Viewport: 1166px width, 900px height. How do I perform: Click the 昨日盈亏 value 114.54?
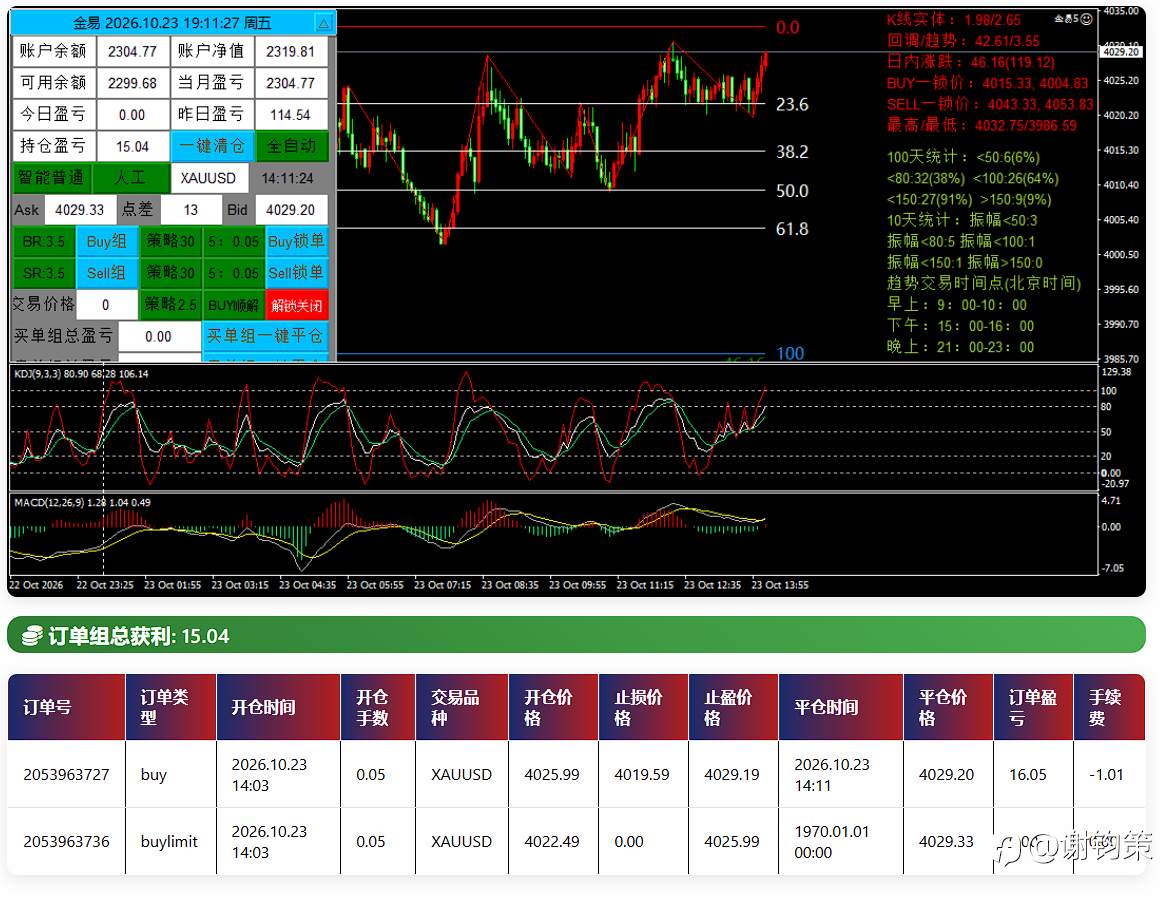coord(291,115)
